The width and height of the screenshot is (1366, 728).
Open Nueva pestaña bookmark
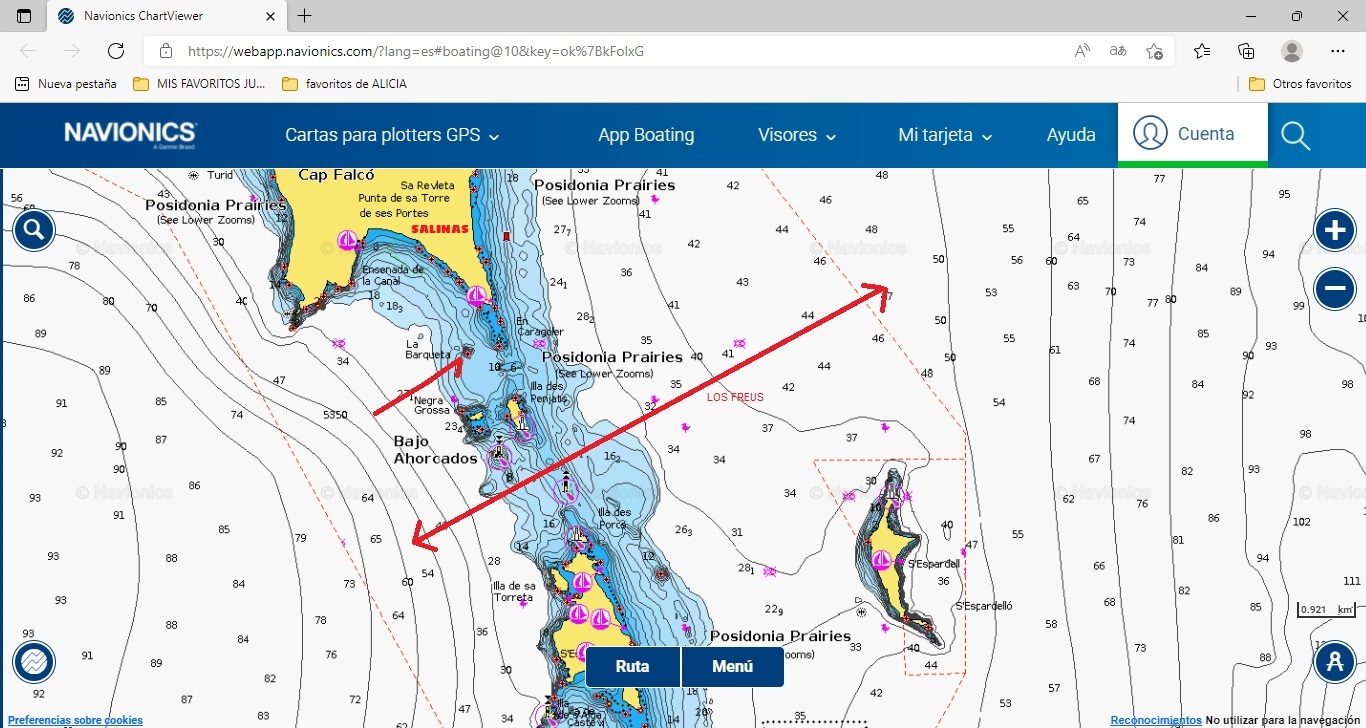[66, 84]
